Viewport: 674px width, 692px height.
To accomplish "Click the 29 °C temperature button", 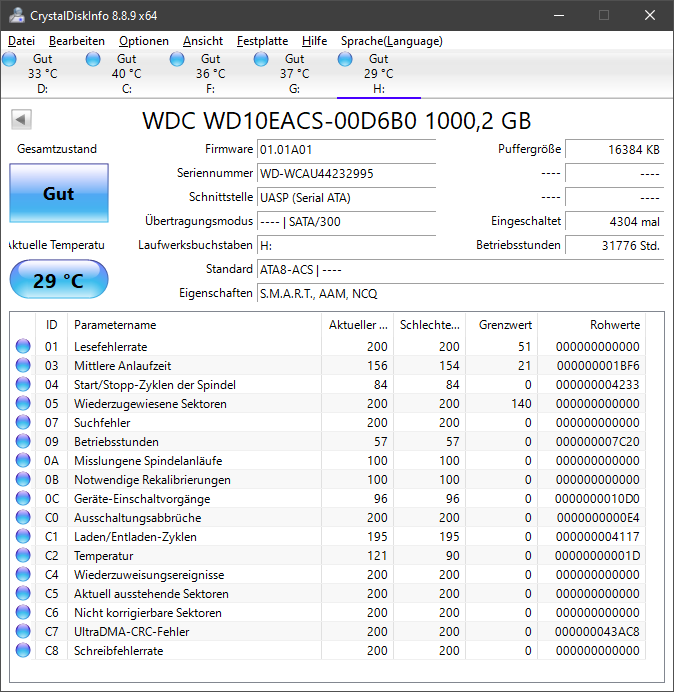I will 59,279.
